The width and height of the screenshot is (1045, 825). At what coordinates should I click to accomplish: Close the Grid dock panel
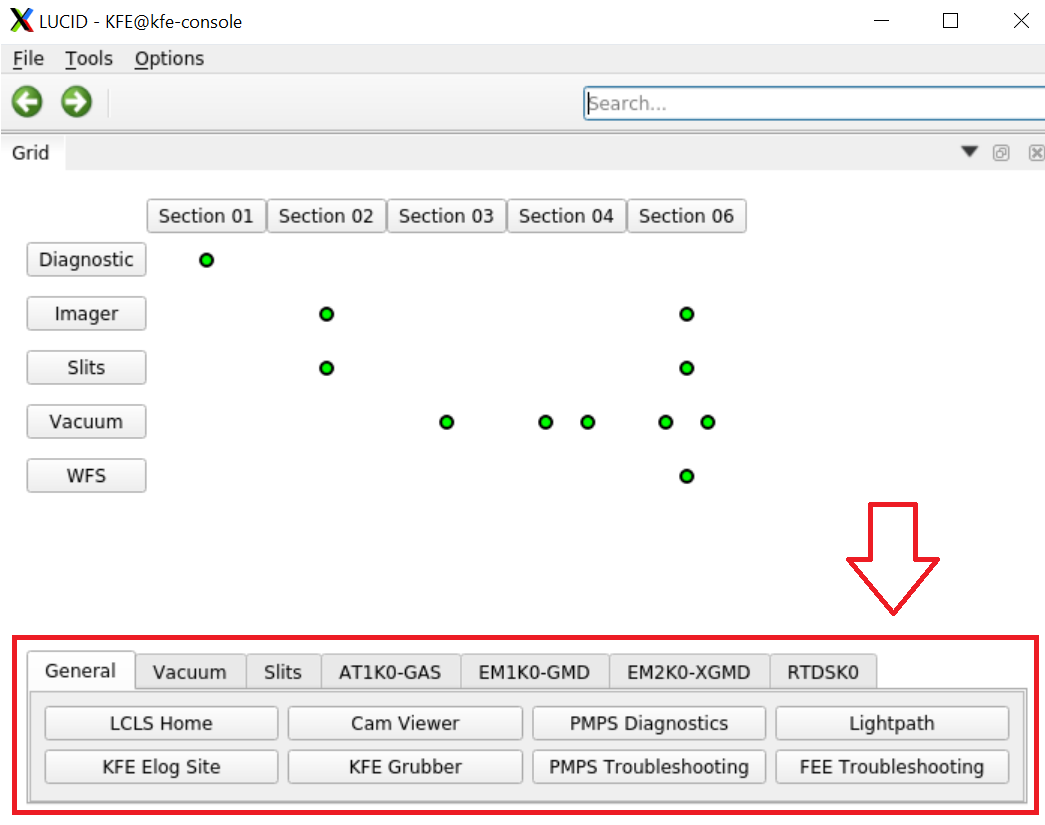1036,153
